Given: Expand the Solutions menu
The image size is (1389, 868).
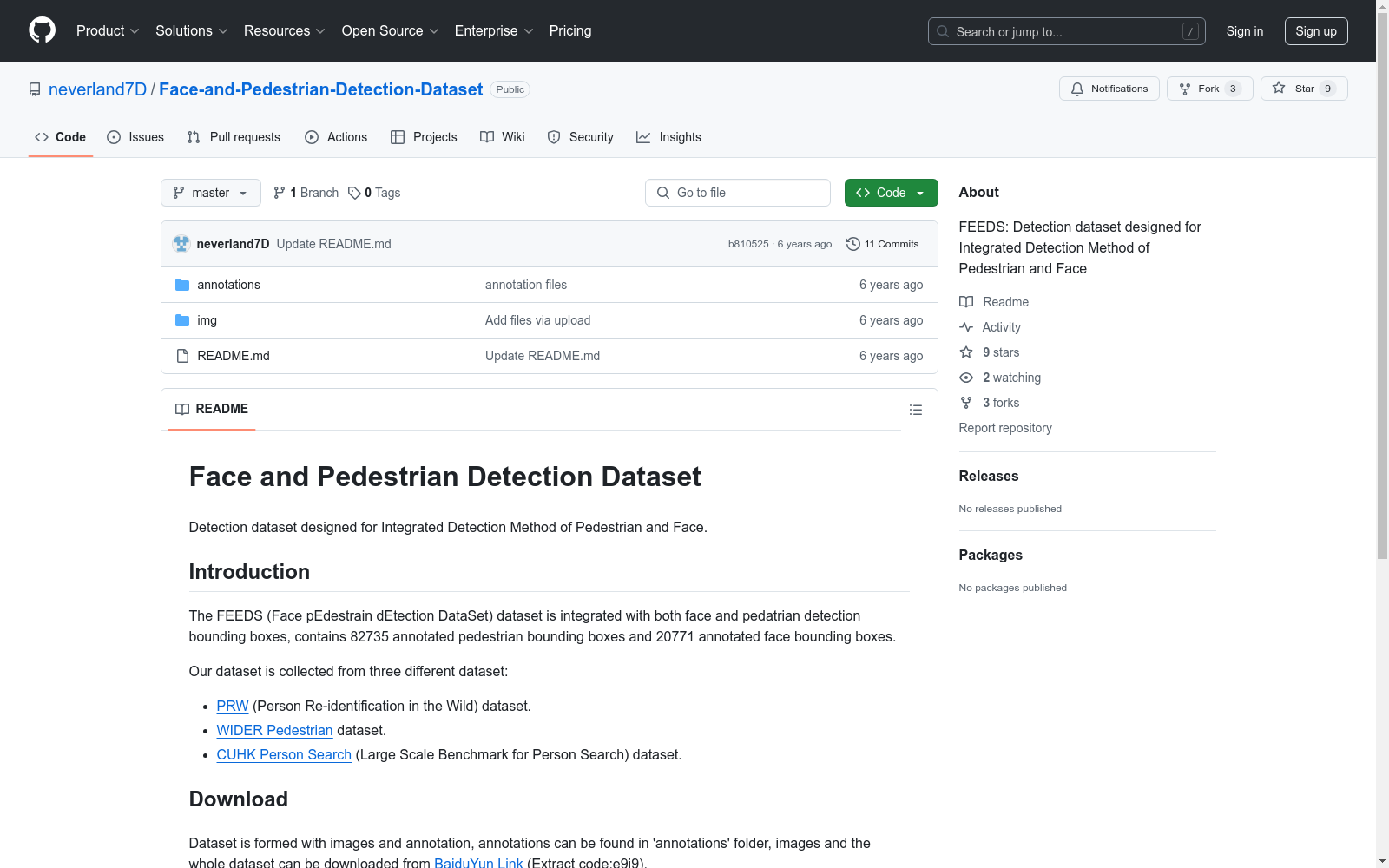Looking at the screenshot, I should 192,31.
